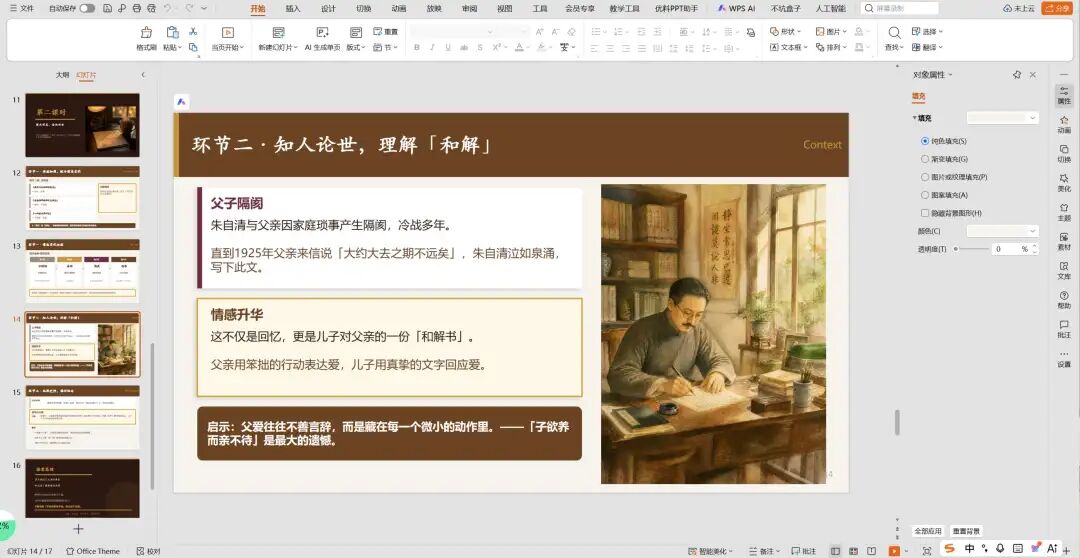This screenshot has height=558, width=1080.
Task: Click the 重置背景 button
Action: (966, 531)
